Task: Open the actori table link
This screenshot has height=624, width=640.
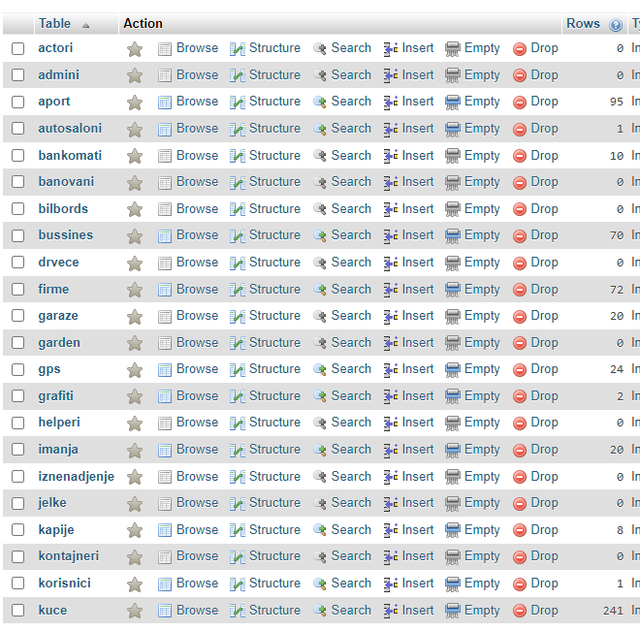Action: tap(56, 48)
